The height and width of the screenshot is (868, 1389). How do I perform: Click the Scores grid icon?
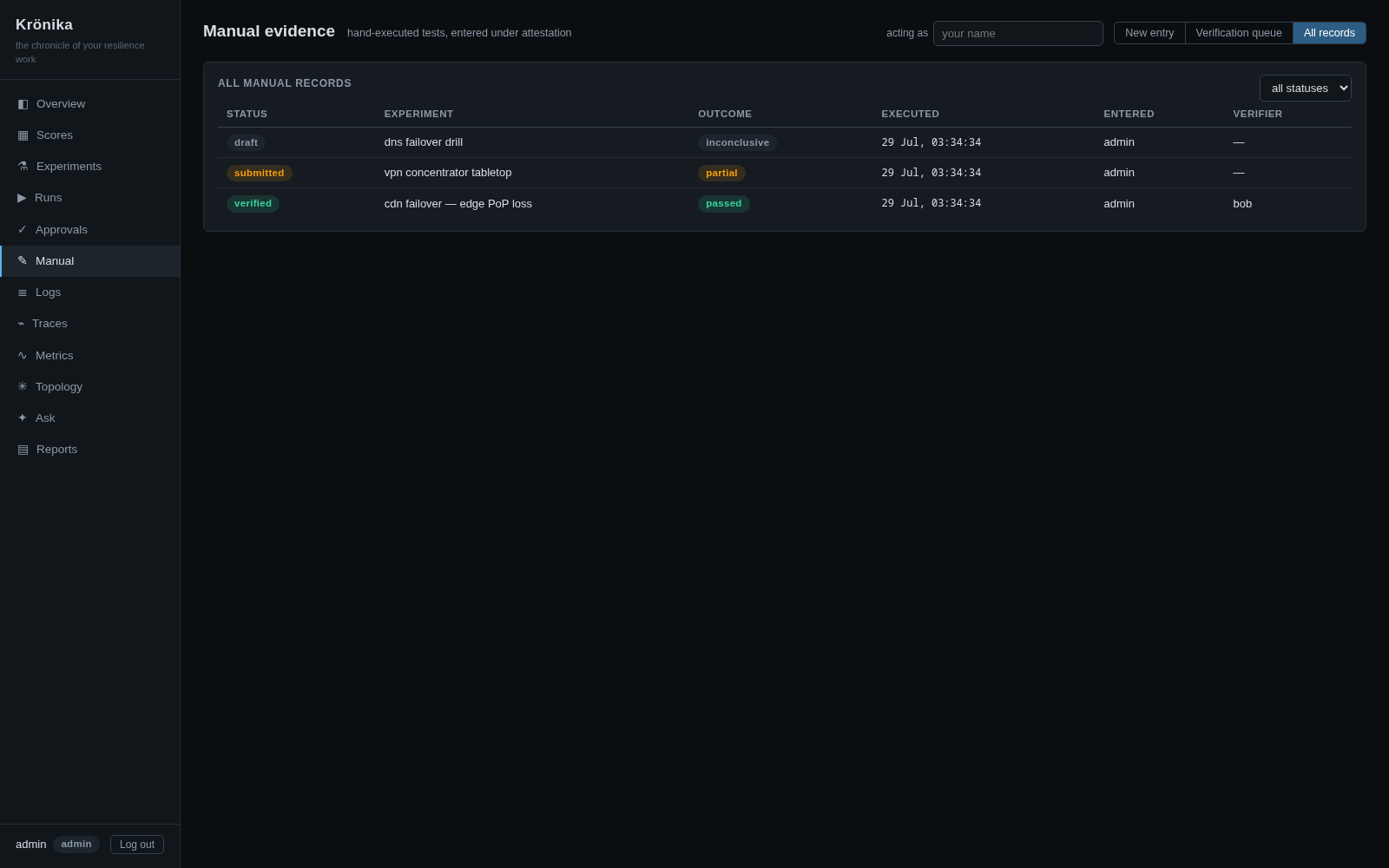(x=23, y=135)
